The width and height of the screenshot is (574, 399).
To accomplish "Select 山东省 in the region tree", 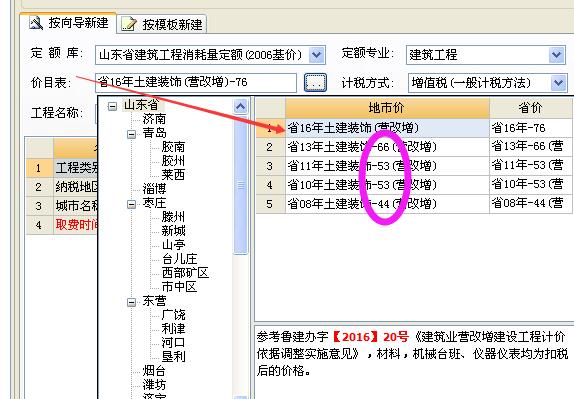I will pyautogui.click(x=141, y=105).
